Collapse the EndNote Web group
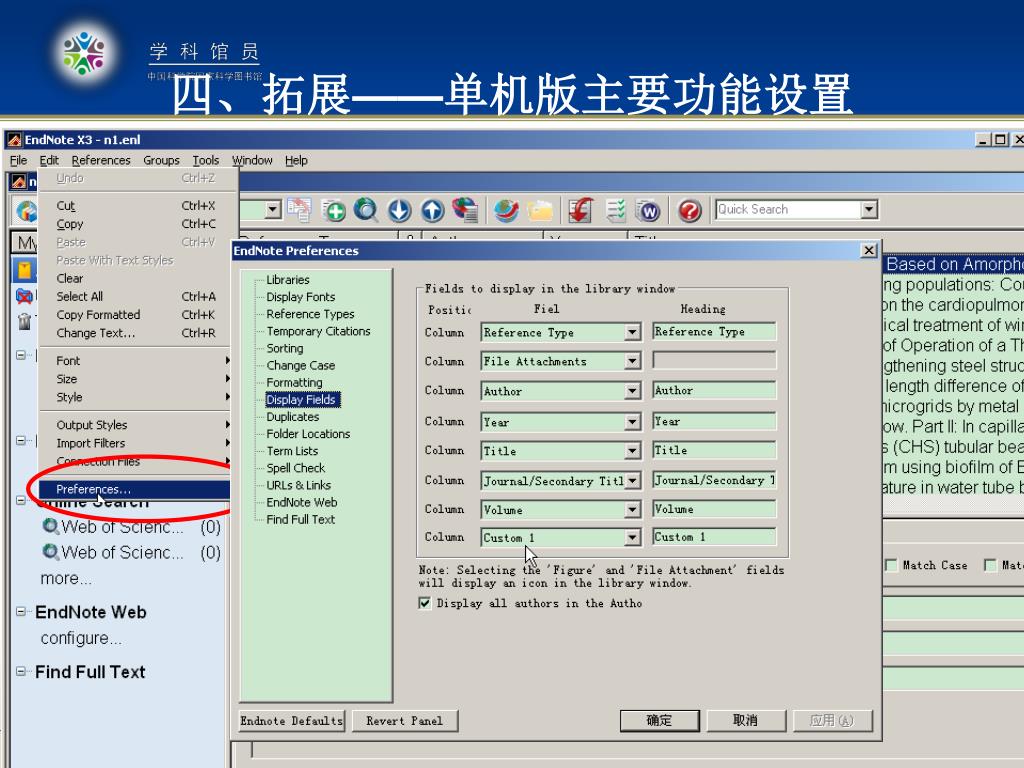The width and height of the screenshot is (1024, 768). coord(22,612)
